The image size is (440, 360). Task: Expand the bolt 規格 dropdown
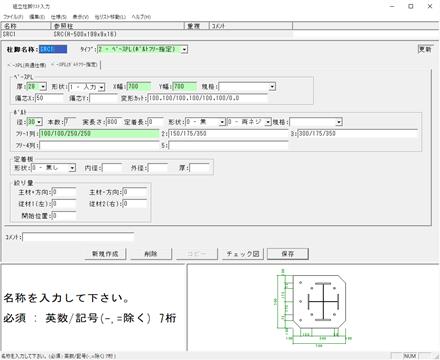[339, 122]
